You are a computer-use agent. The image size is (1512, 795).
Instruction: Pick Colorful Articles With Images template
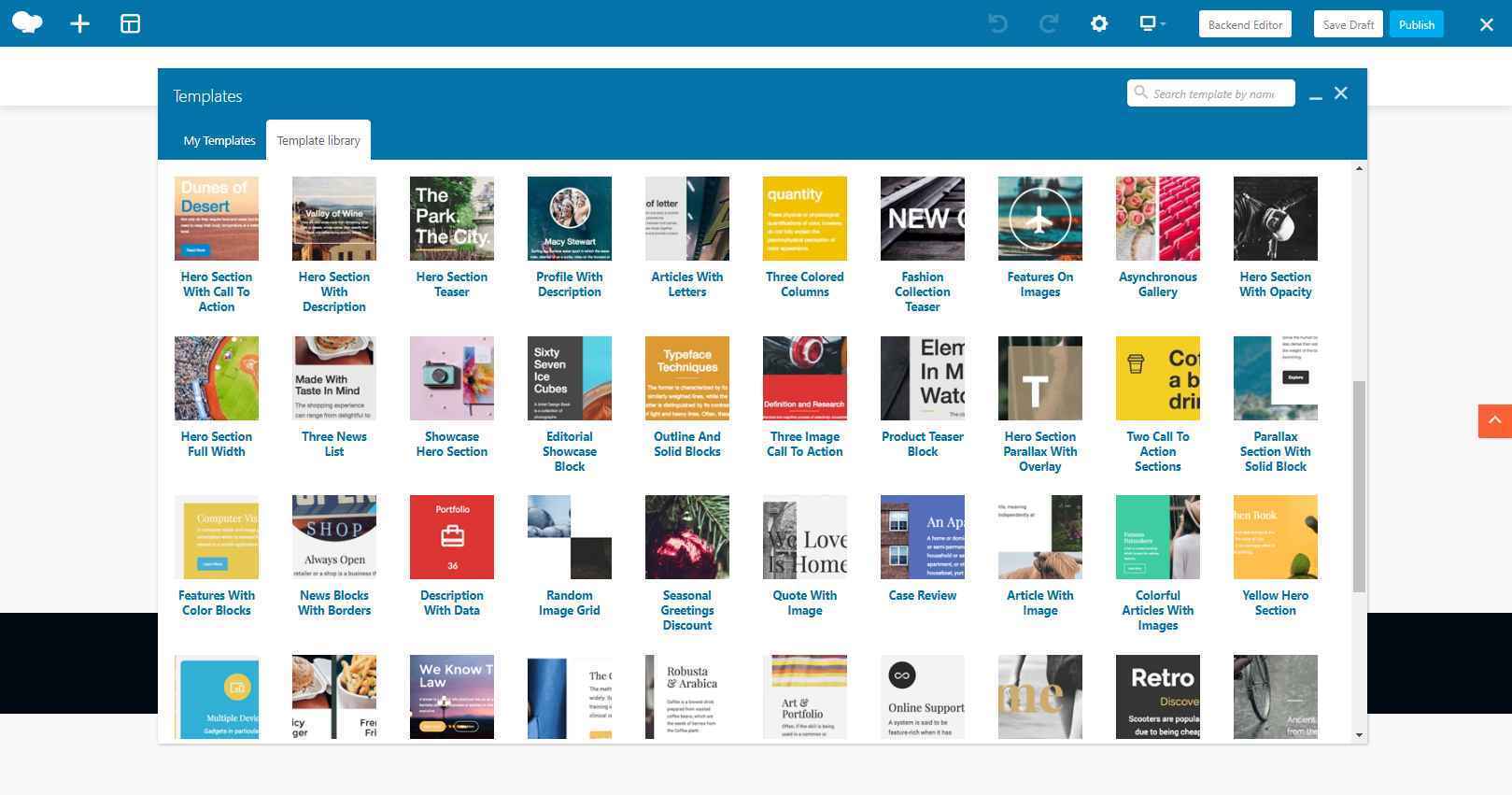[1158, 537]
